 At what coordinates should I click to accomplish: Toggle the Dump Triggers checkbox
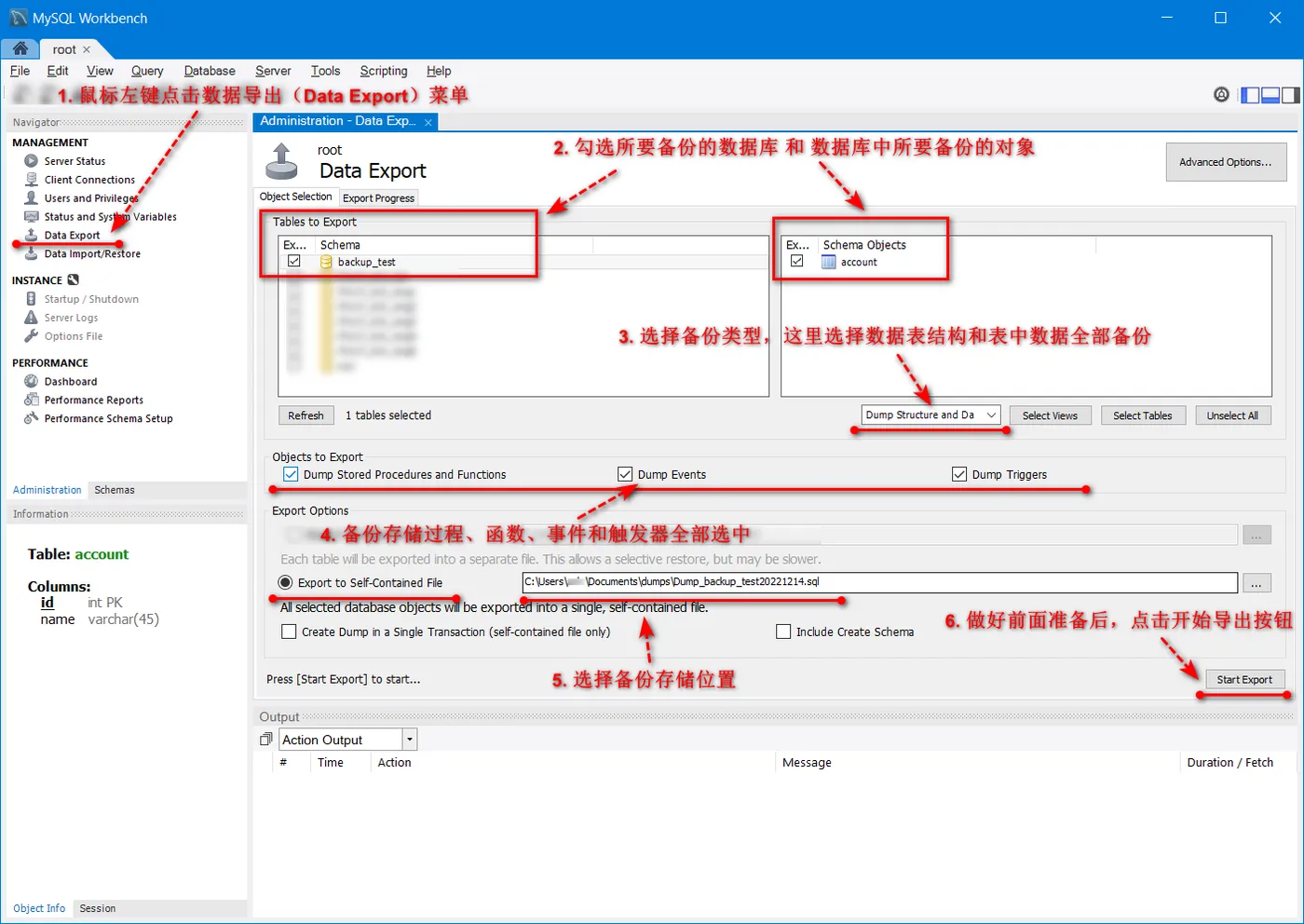pyautogui.click(x=959, y=474)
